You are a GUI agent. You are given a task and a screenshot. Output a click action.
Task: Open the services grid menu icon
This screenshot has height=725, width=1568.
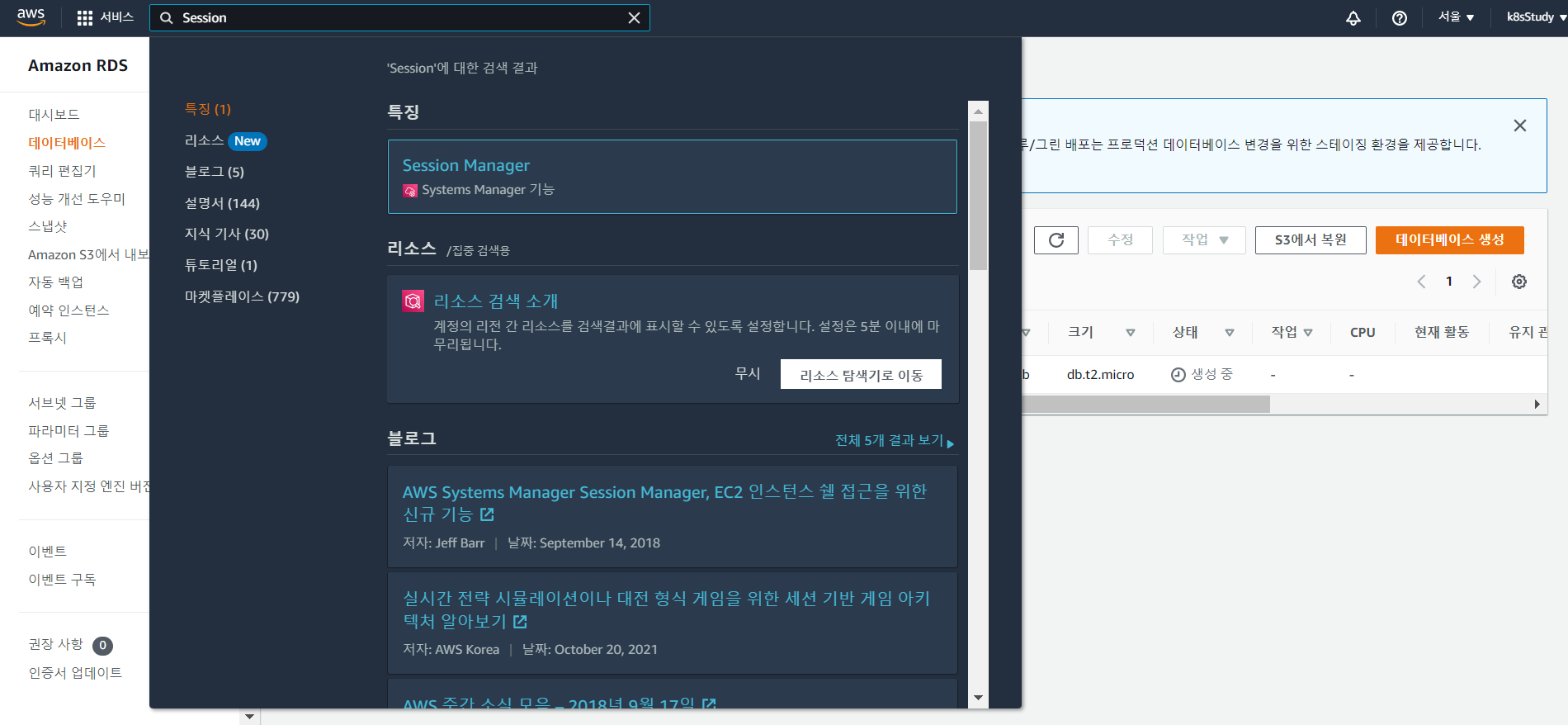84,18
